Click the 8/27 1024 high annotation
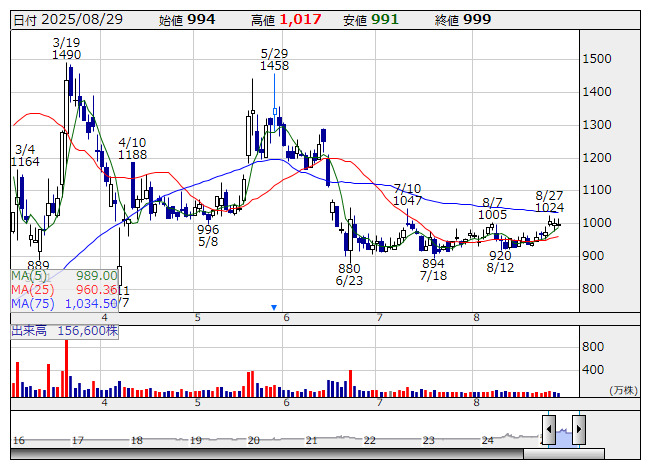 (550, 201)
